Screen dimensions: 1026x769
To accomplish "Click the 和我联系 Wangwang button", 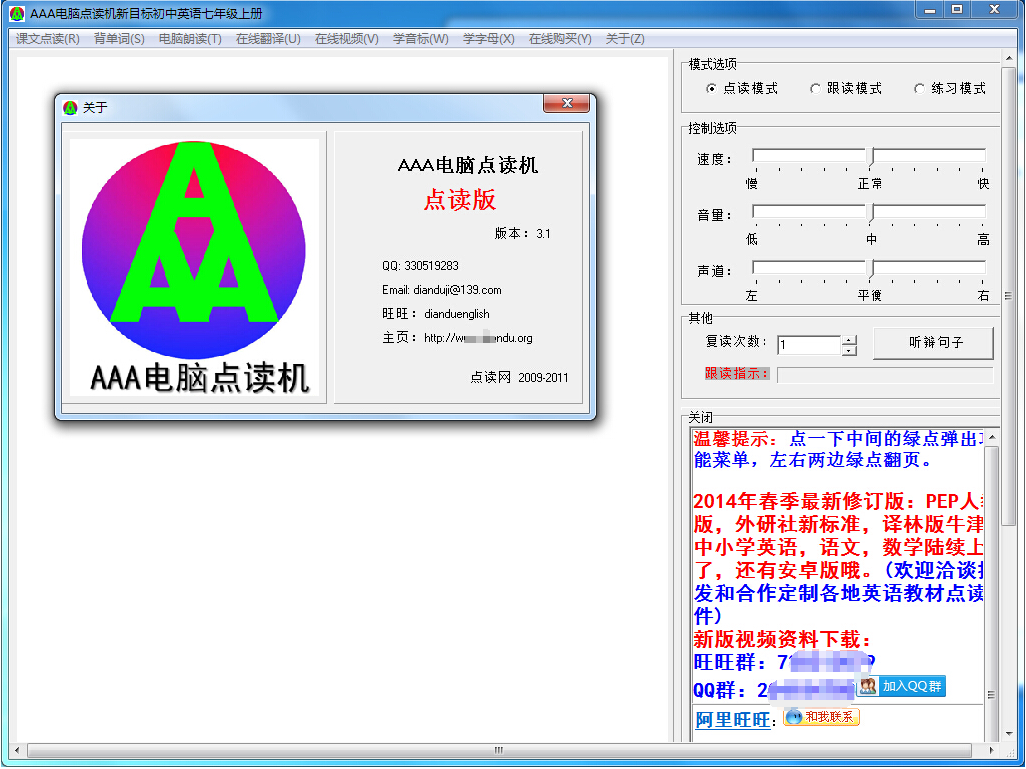I will click(821, 717).
